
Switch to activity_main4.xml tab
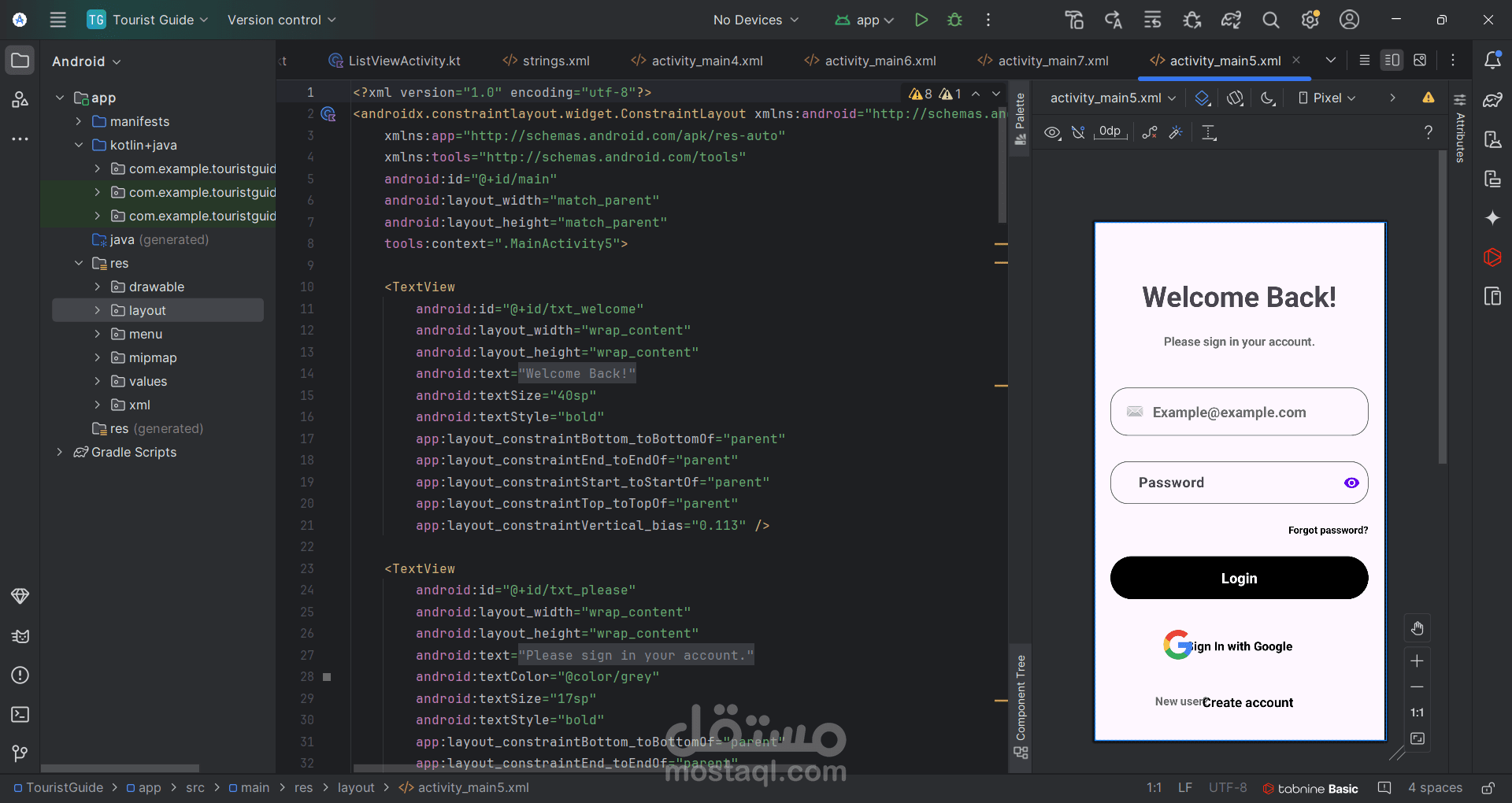tap(697, 61)
